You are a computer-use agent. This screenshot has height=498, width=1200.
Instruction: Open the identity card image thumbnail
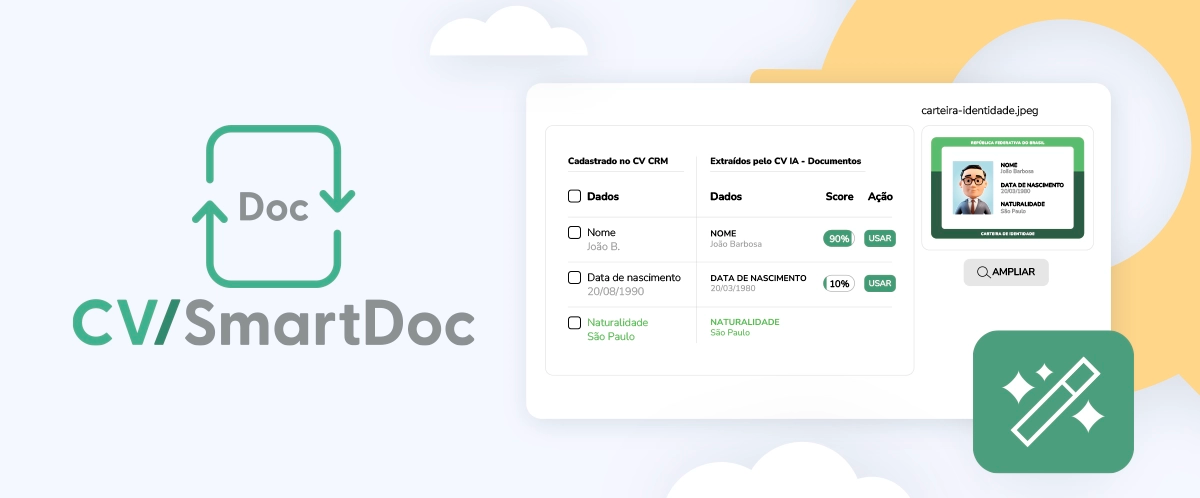(x=1007, y=188)
